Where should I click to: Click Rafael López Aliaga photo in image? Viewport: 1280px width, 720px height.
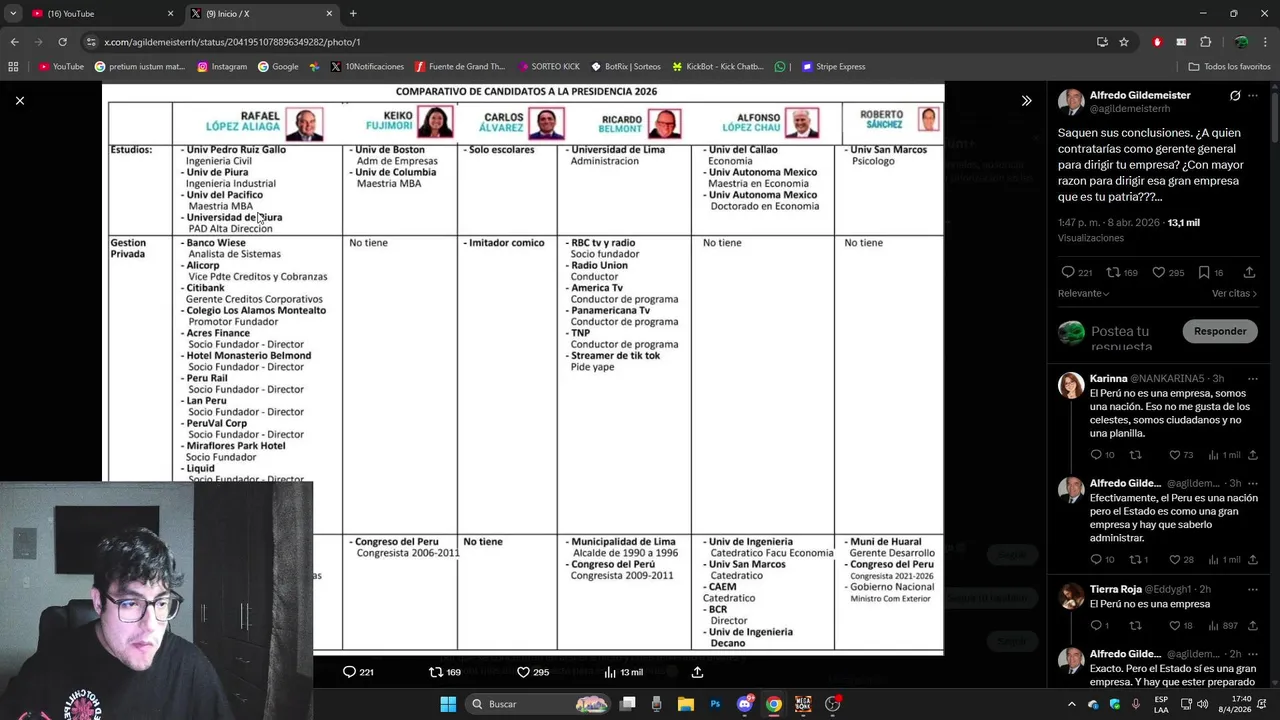click(304, 124)
